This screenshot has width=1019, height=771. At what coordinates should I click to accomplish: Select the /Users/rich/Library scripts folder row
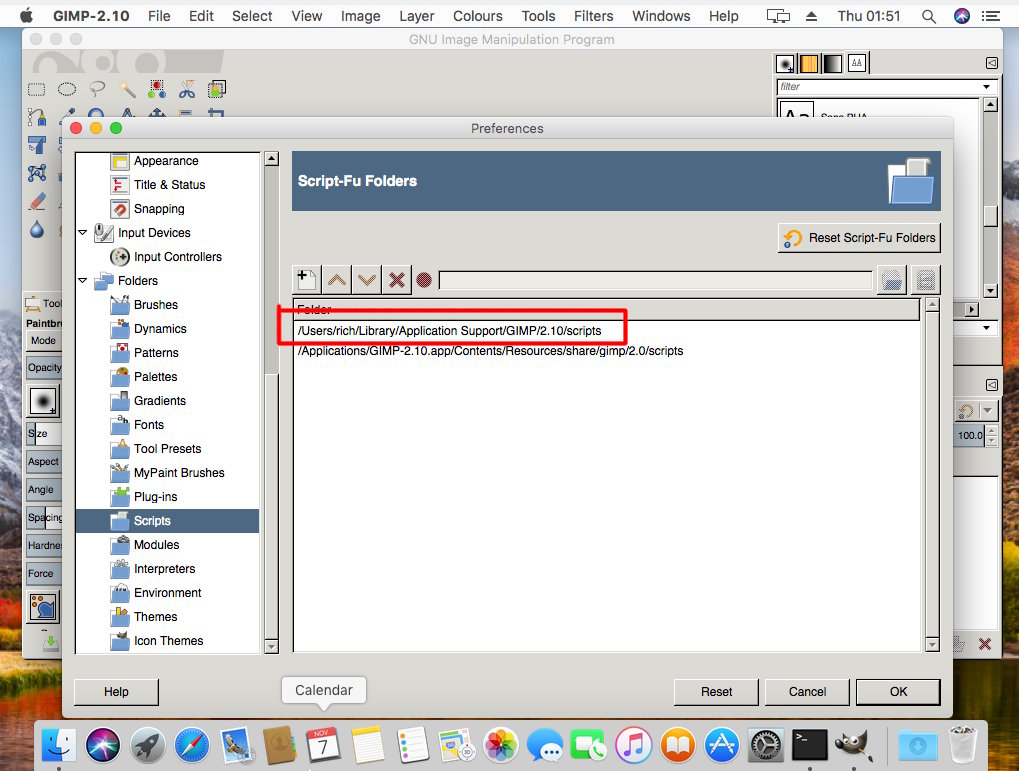pyautogui.click(x=607, y=330)
